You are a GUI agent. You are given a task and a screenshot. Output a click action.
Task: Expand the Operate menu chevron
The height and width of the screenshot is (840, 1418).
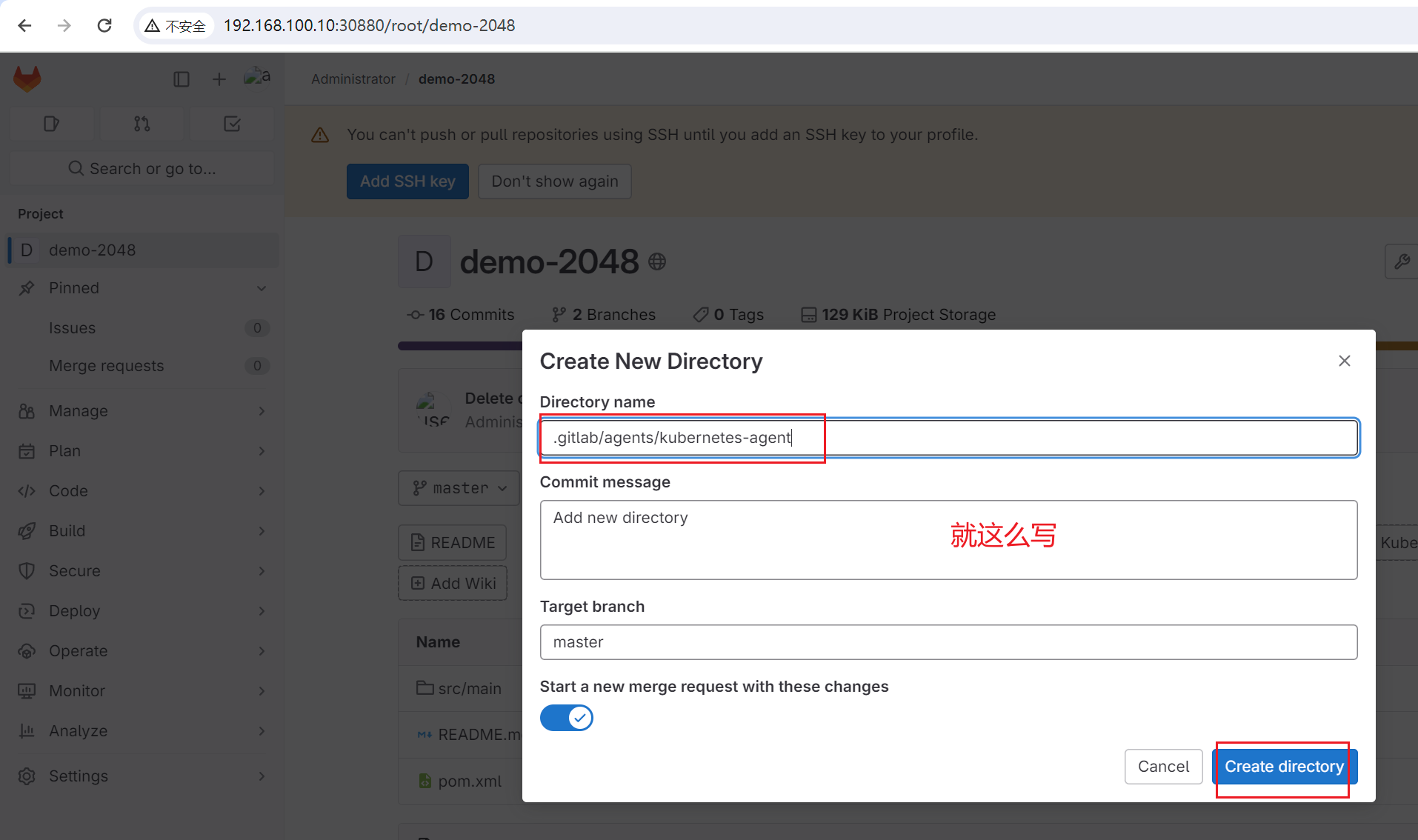pos(262,651)
